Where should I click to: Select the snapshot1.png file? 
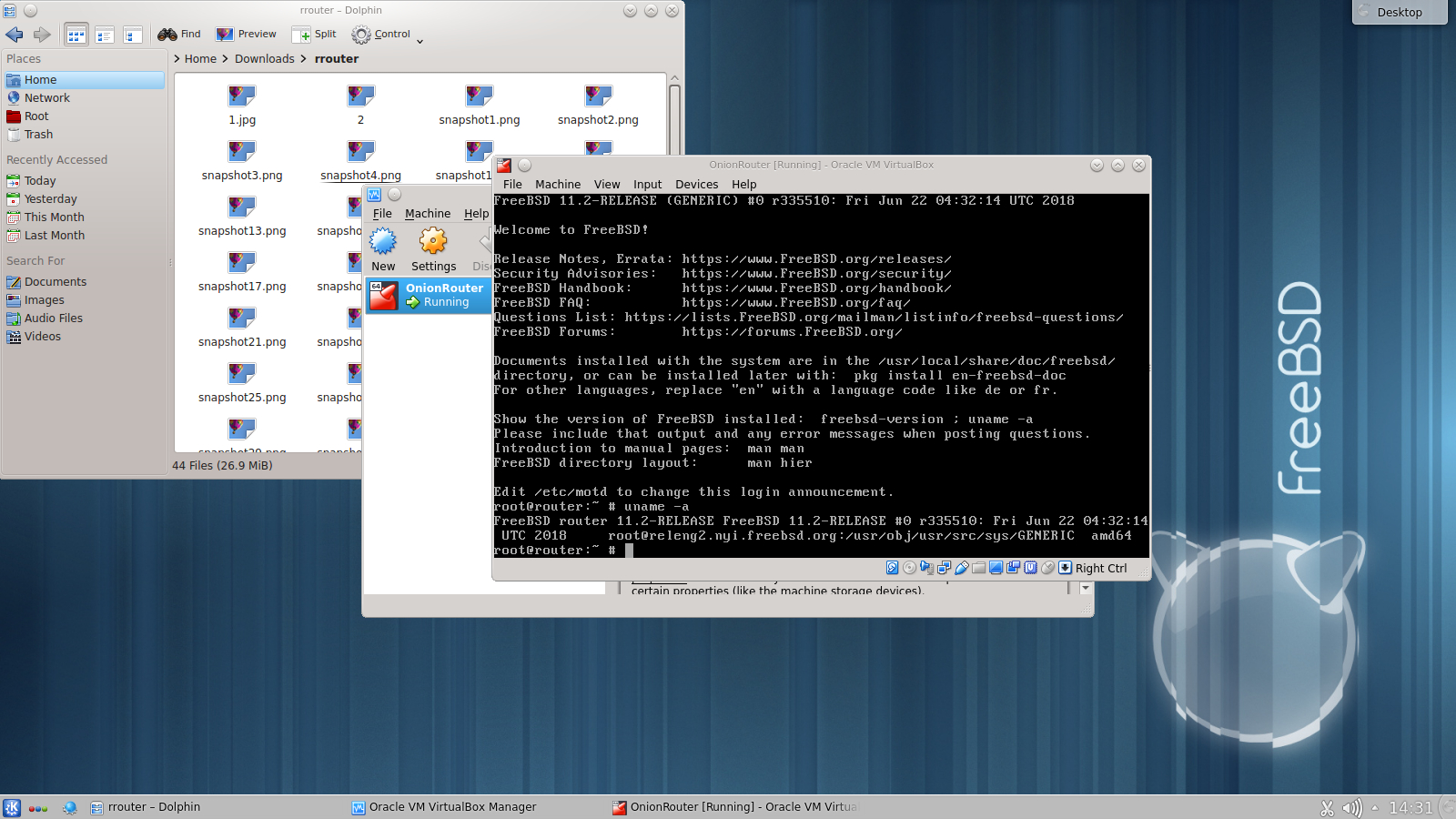tap(480, 106)
